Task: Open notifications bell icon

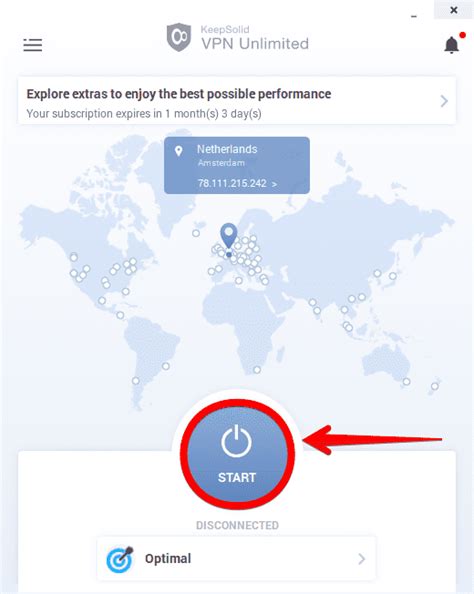Action: tap(452, 45)
